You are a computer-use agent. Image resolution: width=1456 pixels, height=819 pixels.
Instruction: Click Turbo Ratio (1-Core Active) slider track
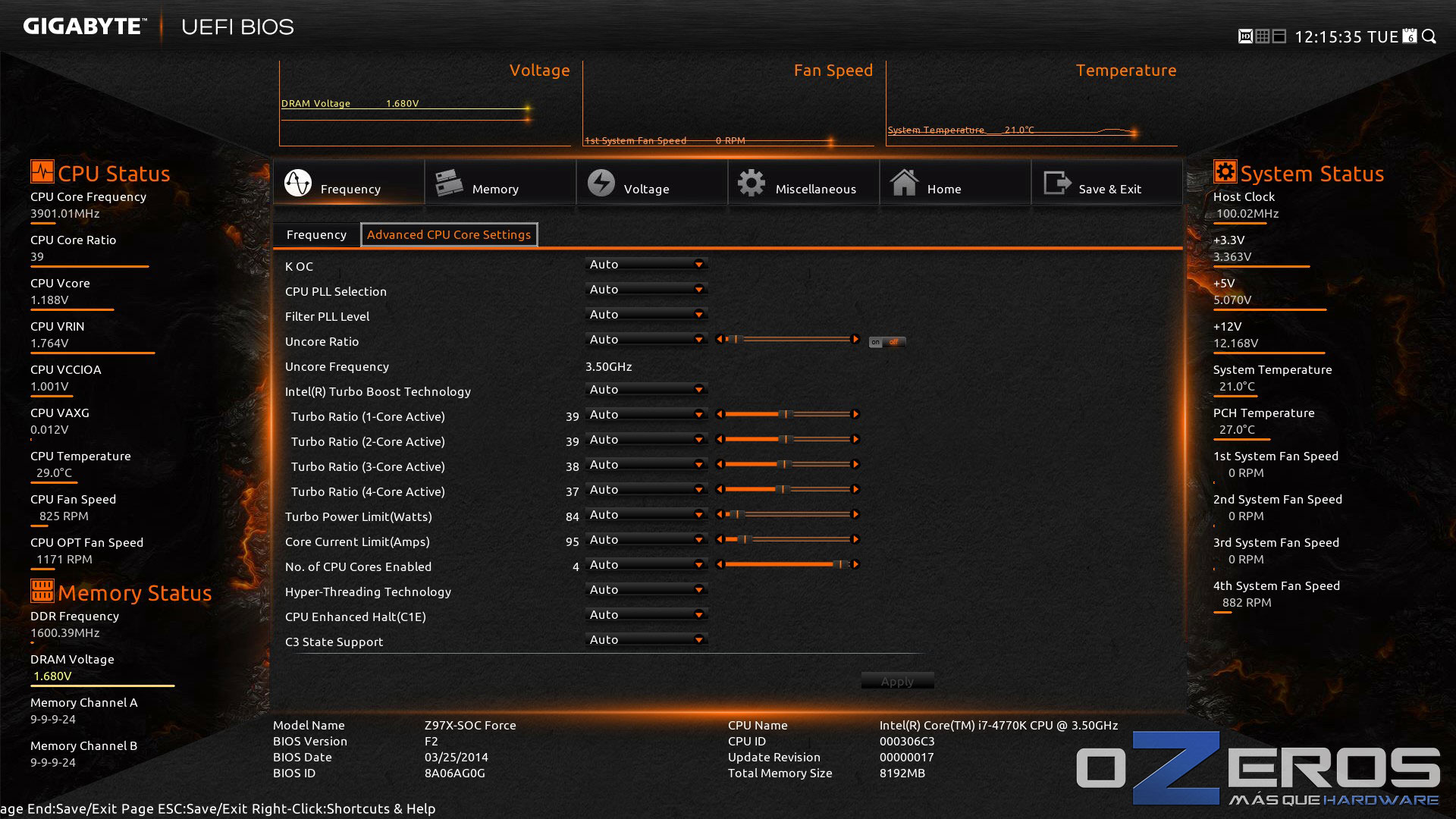[x=787, y=414]
